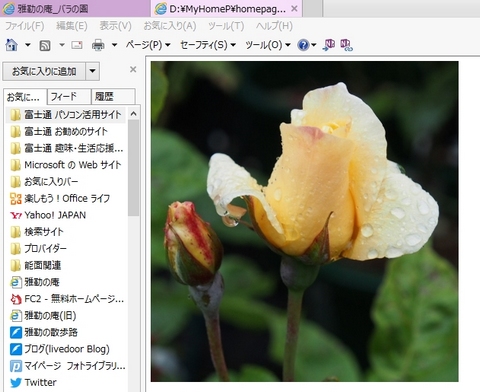The width and height of the screenshot is (480, 392).
Task: Open the Home button dropdown arrow
Action: click(x=28, y=45)
